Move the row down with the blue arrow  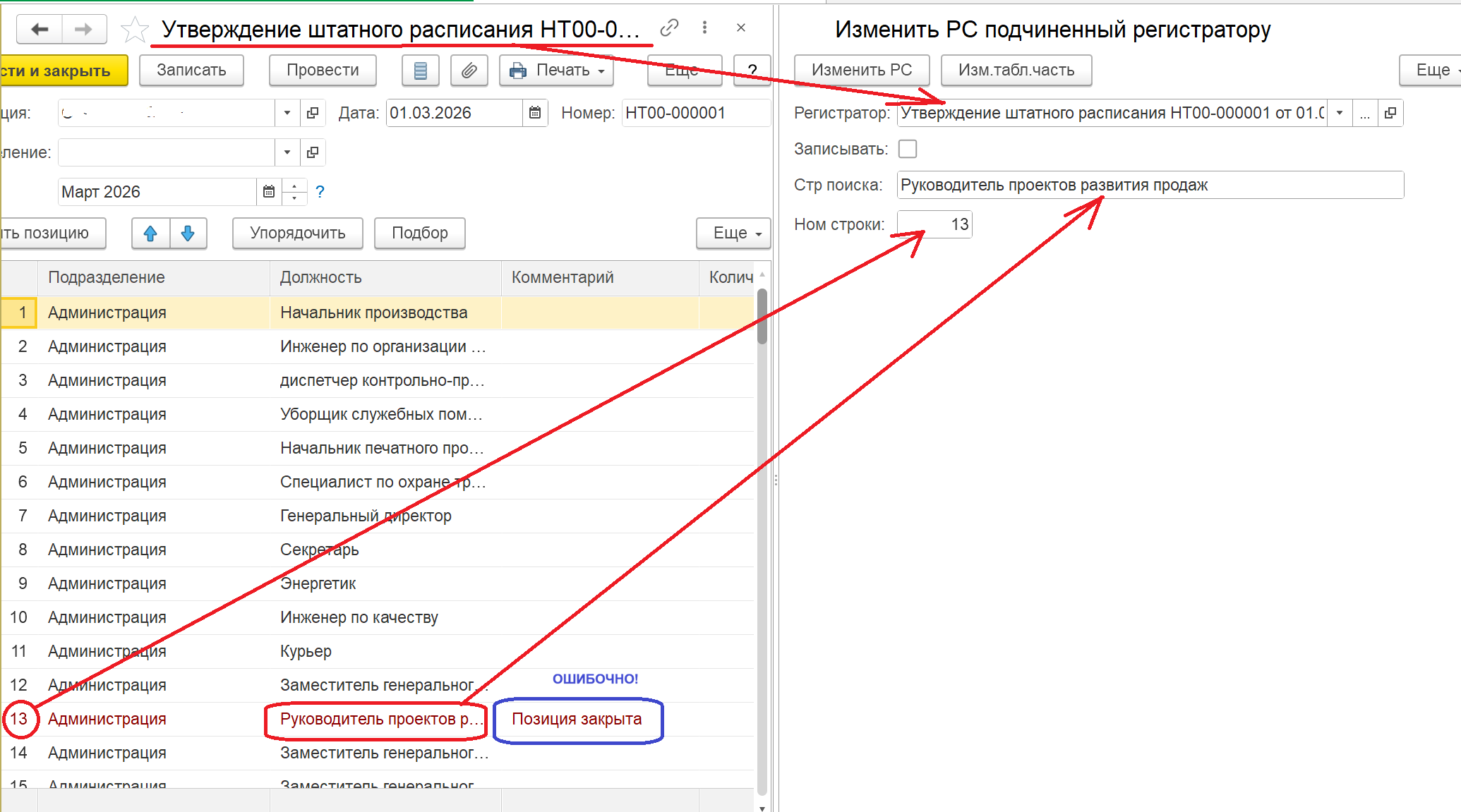pos(188,234)
